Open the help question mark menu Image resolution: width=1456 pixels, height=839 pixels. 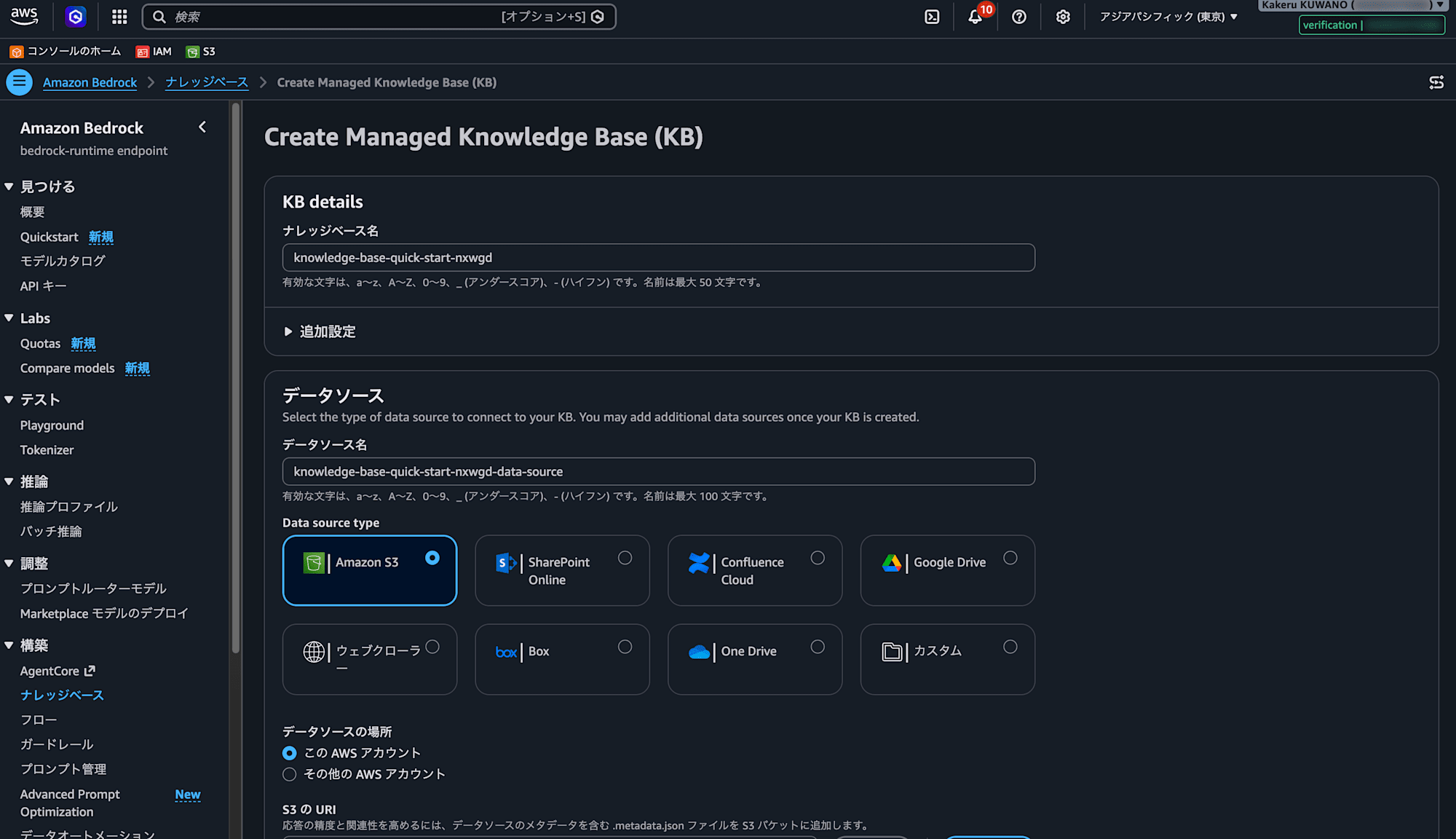(1019, 17)
